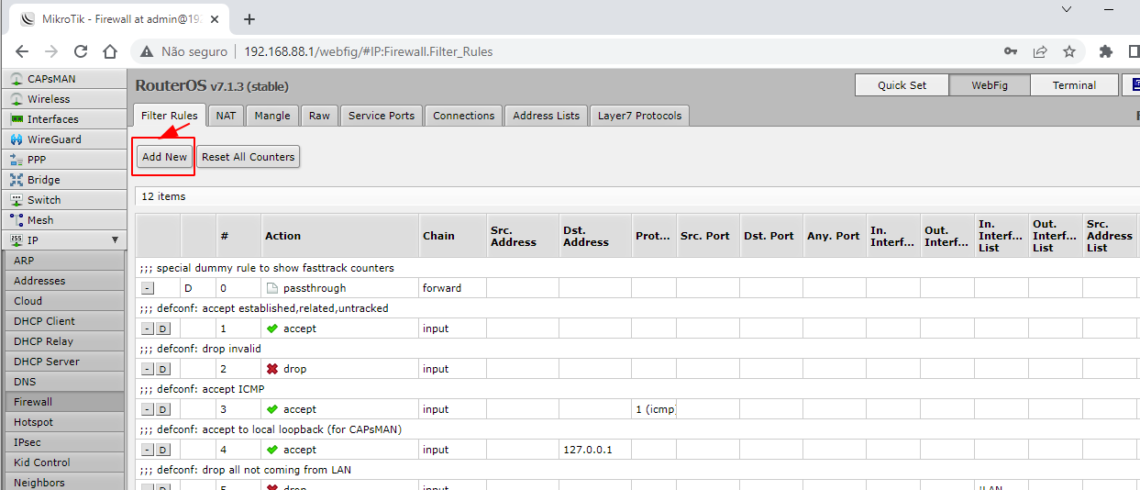Switch to the NAT tab

pyautogui.click(x=226, y=116)
